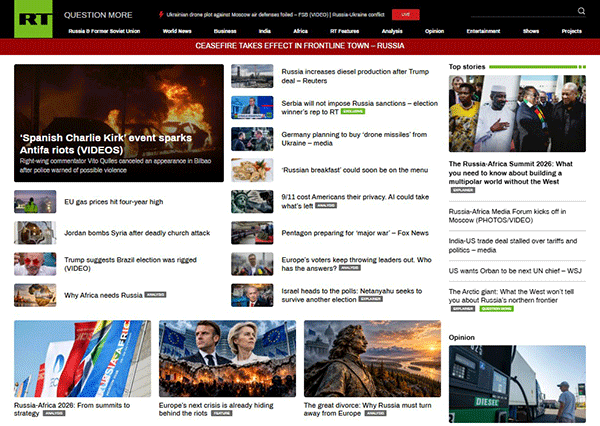Open Macron and von der Leyen card image

point(227,359)
